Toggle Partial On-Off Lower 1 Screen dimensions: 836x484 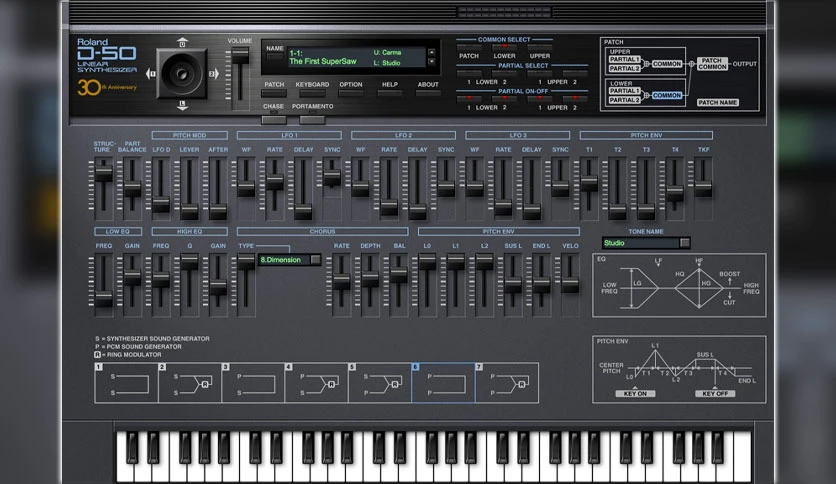pyautogui.click(x=469, y=99)
